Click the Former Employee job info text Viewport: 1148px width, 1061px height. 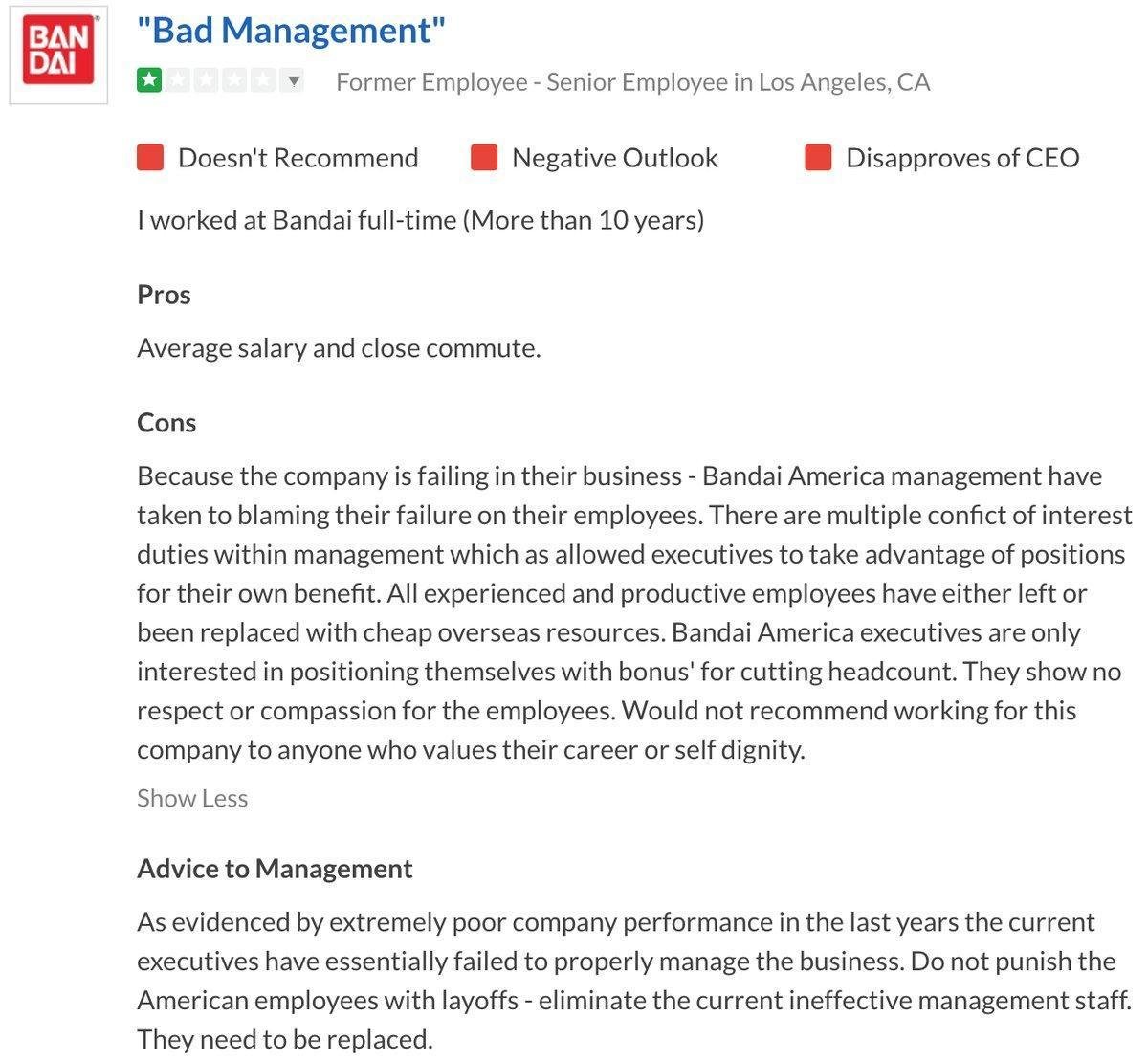pos(632,82)
